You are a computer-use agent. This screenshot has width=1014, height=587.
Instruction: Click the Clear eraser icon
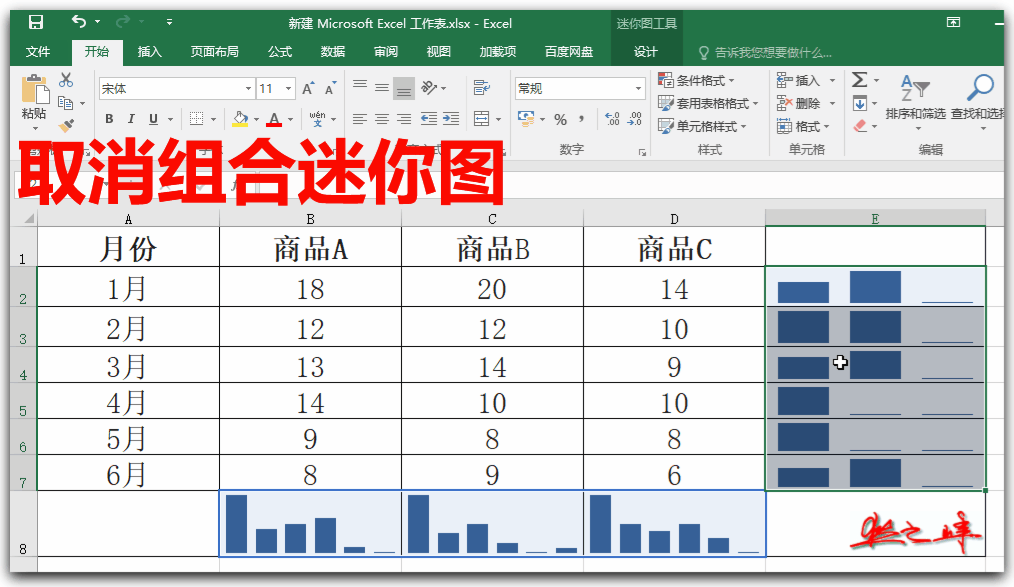[860, 126]
